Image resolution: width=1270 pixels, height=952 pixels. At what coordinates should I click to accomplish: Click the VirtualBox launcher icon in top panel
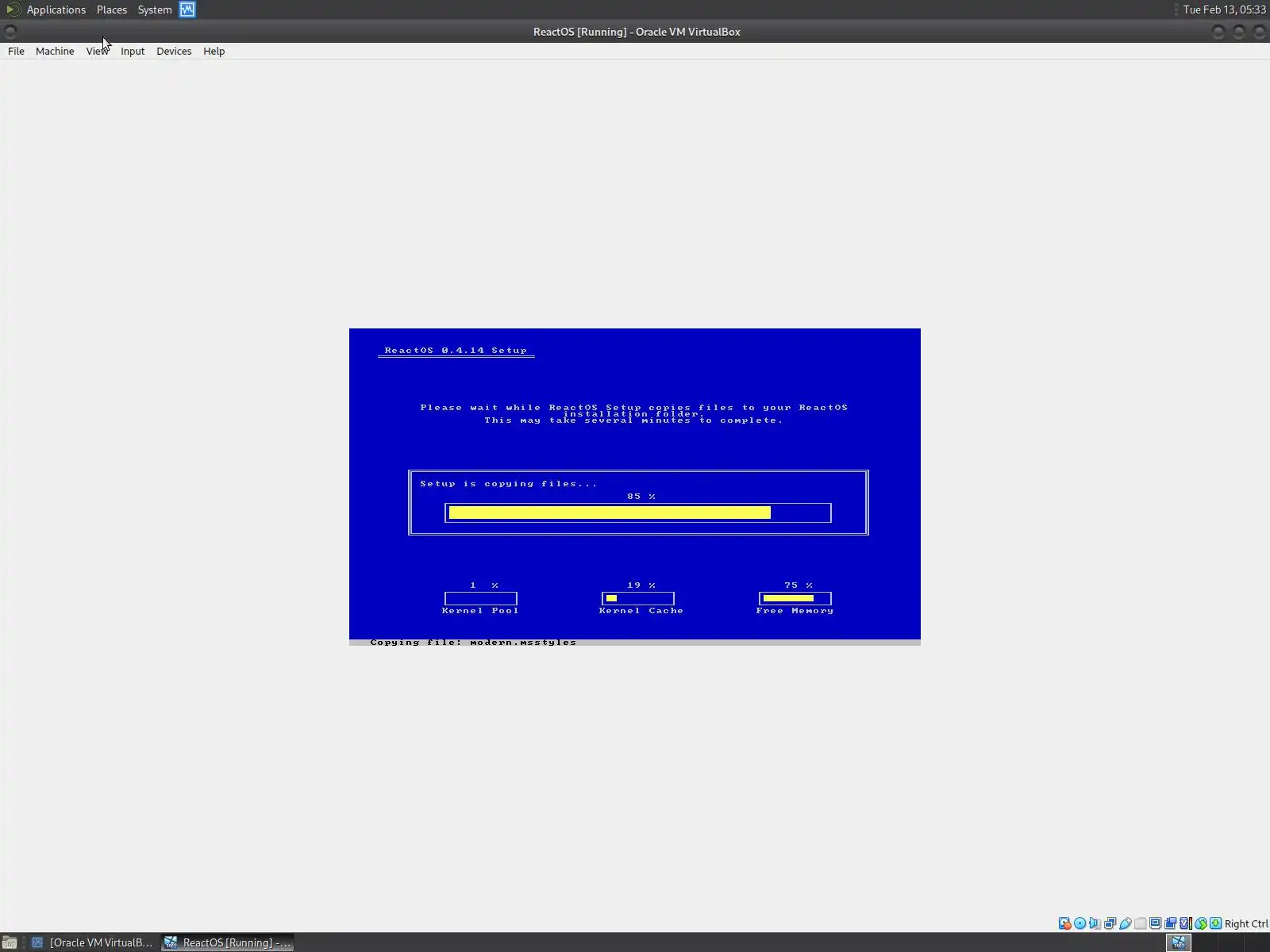point(187,10)
